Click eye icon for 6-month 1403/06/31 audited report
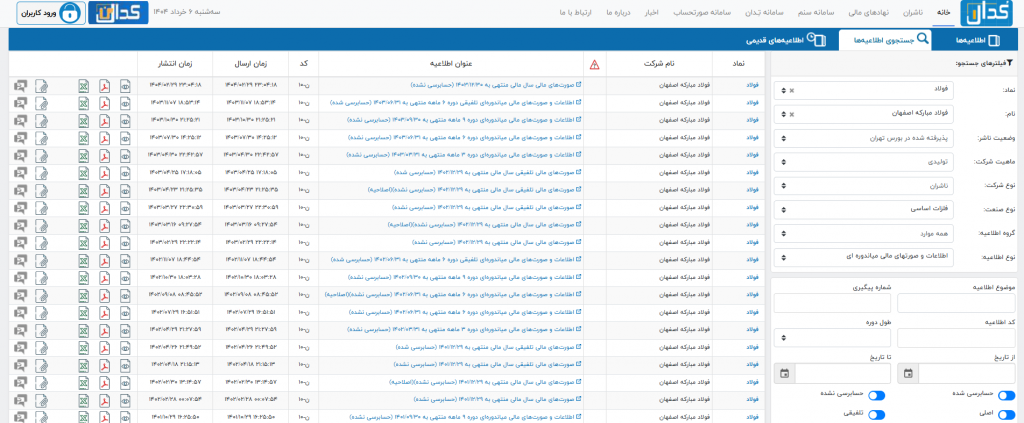Screen dimensions: 1024x423 [125, 103]
